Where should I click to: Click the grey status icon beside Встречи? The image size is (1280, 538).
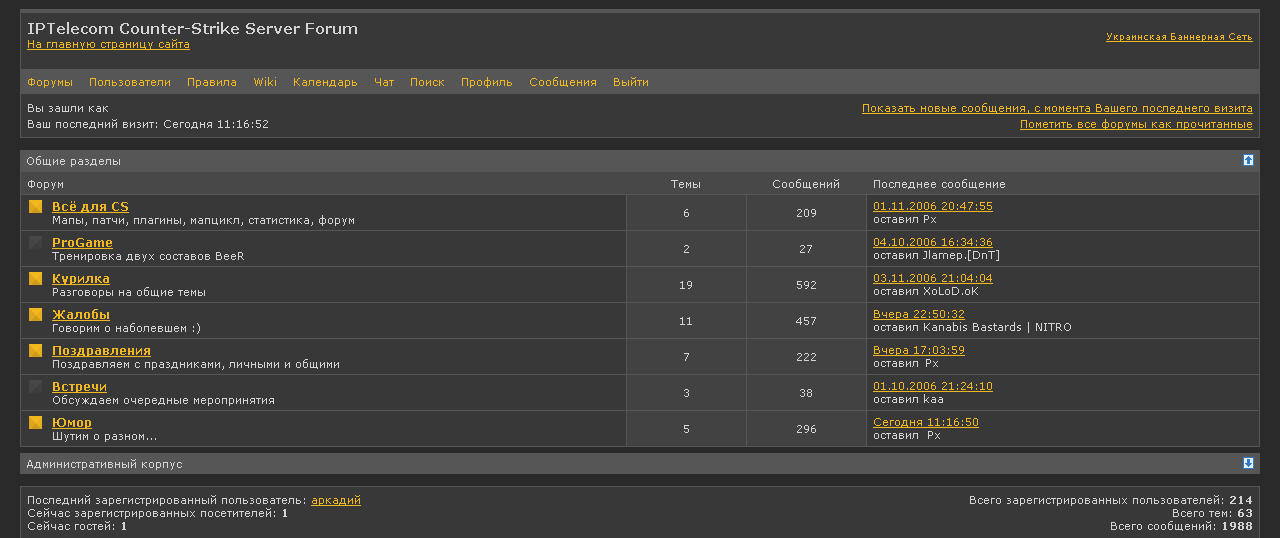click(35, 387)
